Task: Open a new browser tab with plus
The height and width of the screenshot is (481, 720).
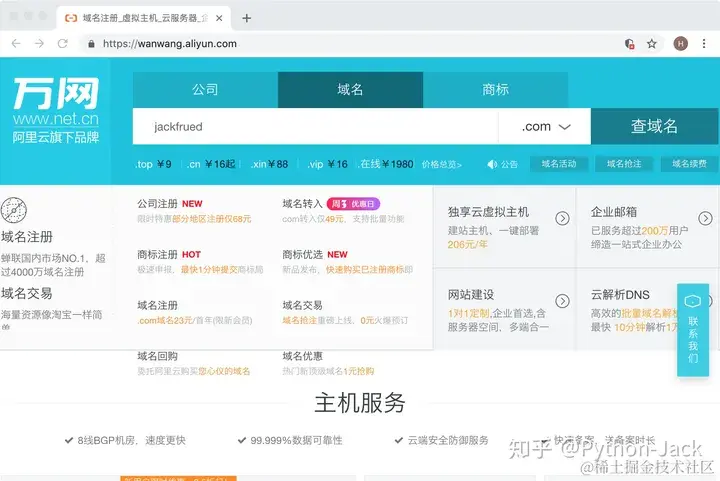Action: point(247,18)
